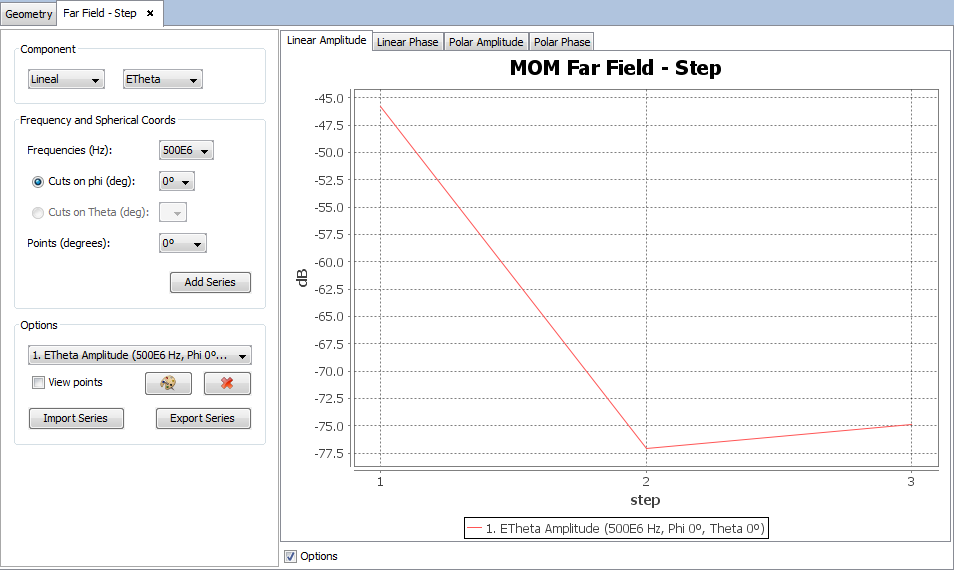Uncheck the Options checkbox at bottom

click(x=291, y=556)
